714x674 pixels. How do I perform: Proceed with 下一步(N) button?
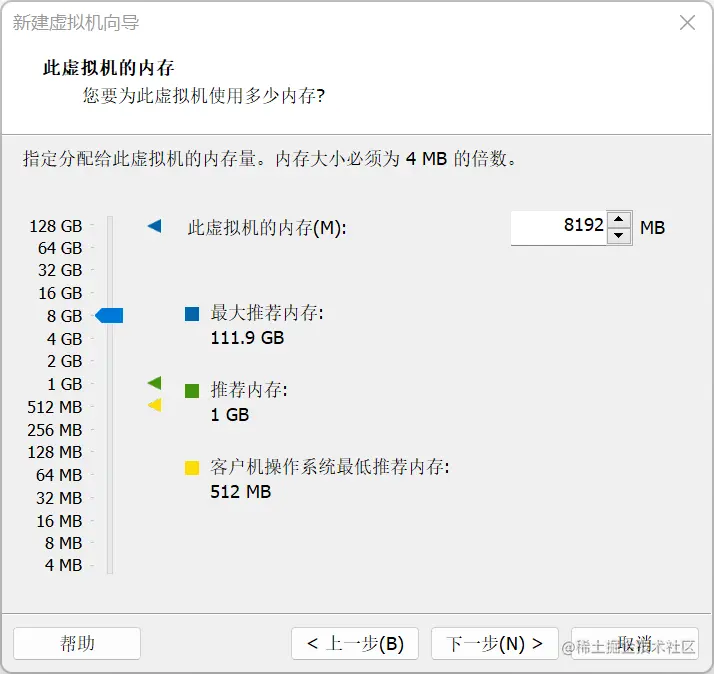495,643
